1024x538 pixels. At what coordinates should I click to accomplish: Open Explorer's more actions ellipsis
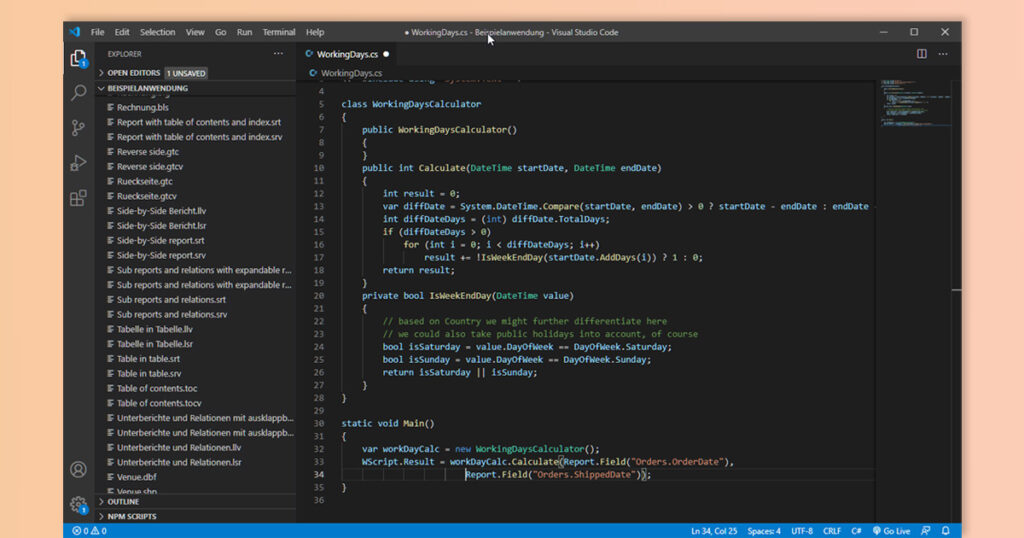click(278, 54)
